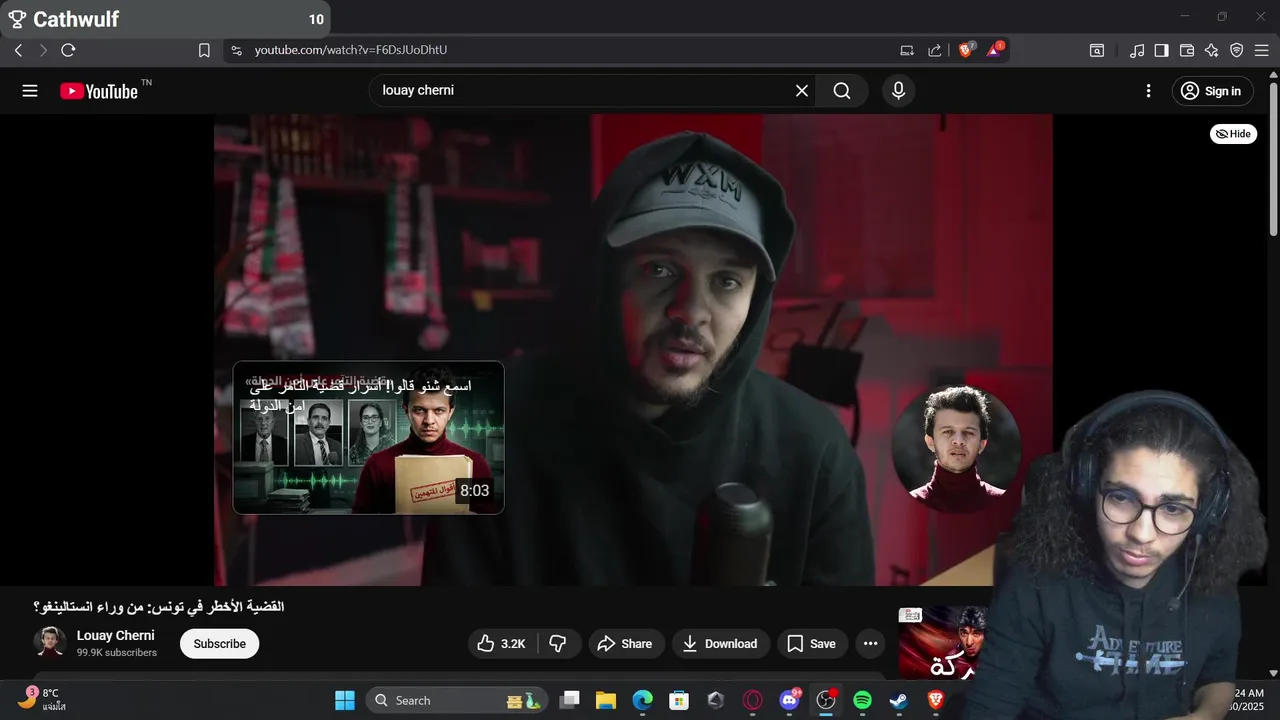
Task: Click the video title text below player
Action: tap(159, 607)
